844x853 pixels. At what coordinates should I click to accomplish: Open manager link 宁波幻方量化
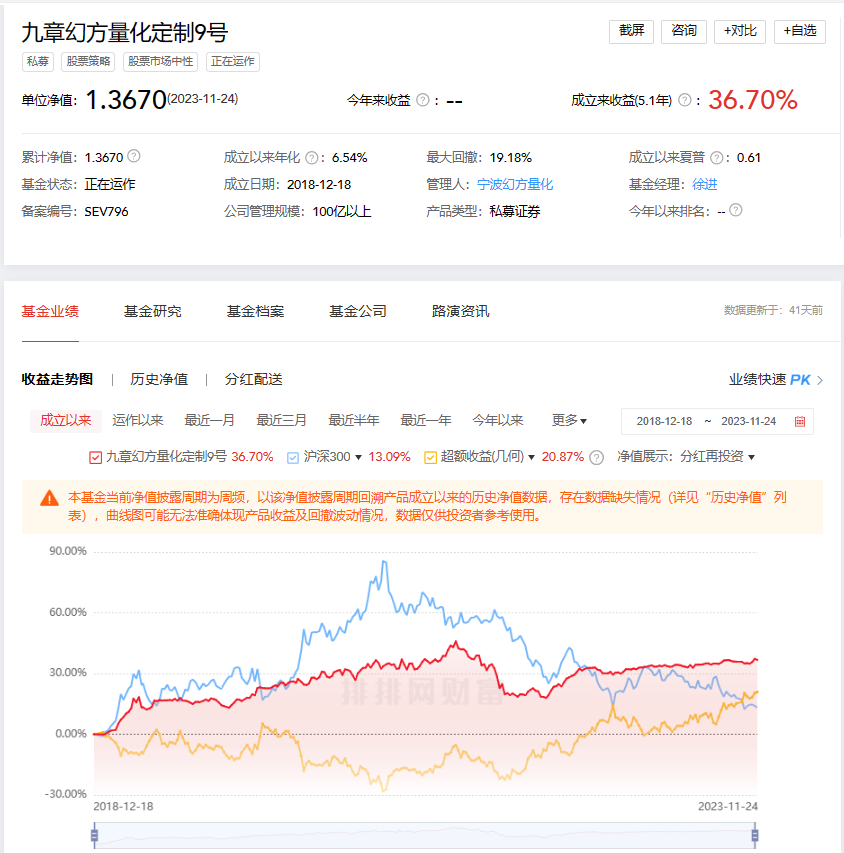click(515, 184)
